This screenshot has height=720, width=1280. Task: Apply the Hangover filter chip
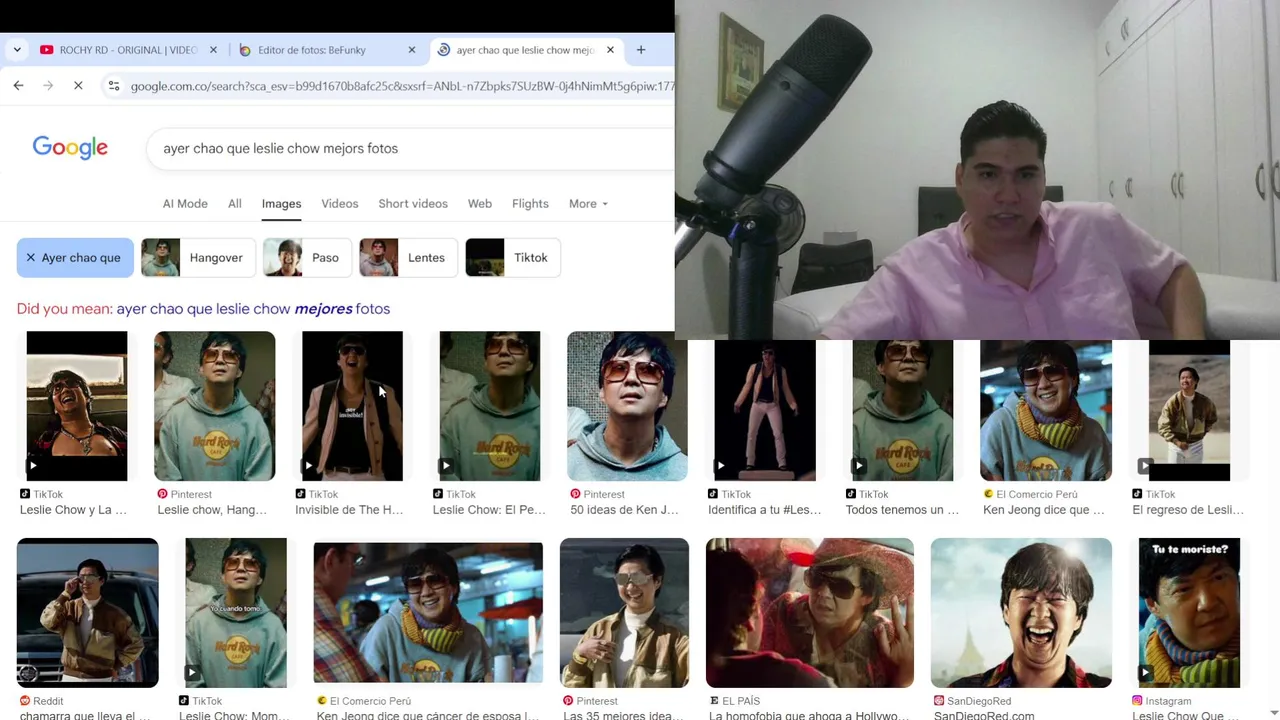click(x=198, y=258)
